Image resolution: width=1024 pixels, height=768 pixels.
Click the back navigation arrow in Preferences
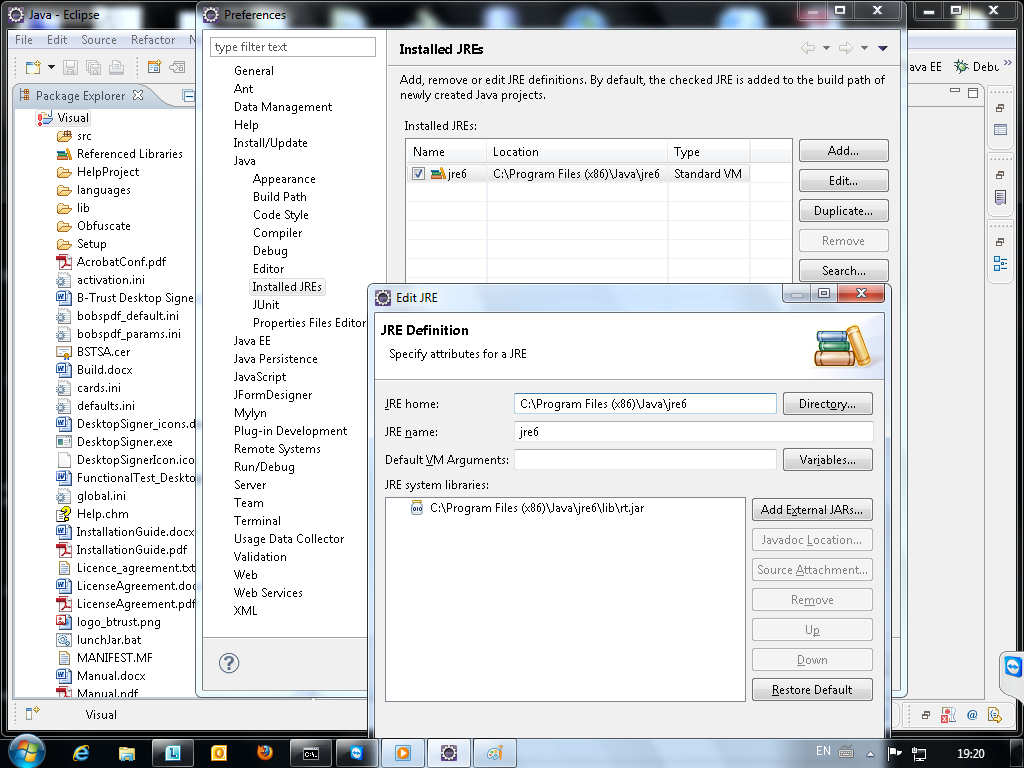coord(808,48)
